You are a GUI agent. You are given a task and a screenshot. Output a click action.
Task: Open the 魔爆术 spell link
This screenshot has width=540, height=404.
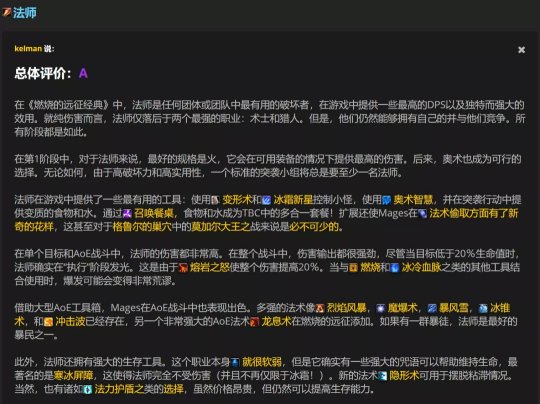pyautogui.click(x=403, y=308)
